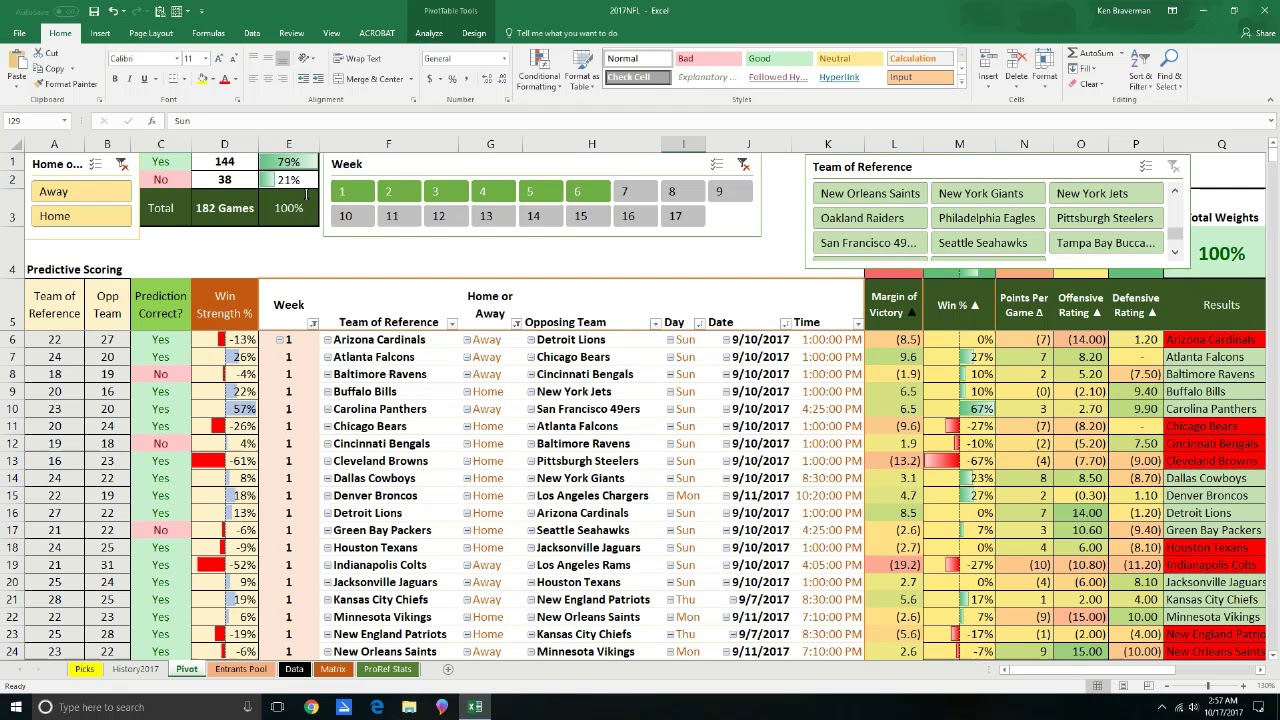This screenshot has height=720, width=1280.
Task: Switch to the ProRef Stats sheet tab
Action: click(x=387, y=669)
